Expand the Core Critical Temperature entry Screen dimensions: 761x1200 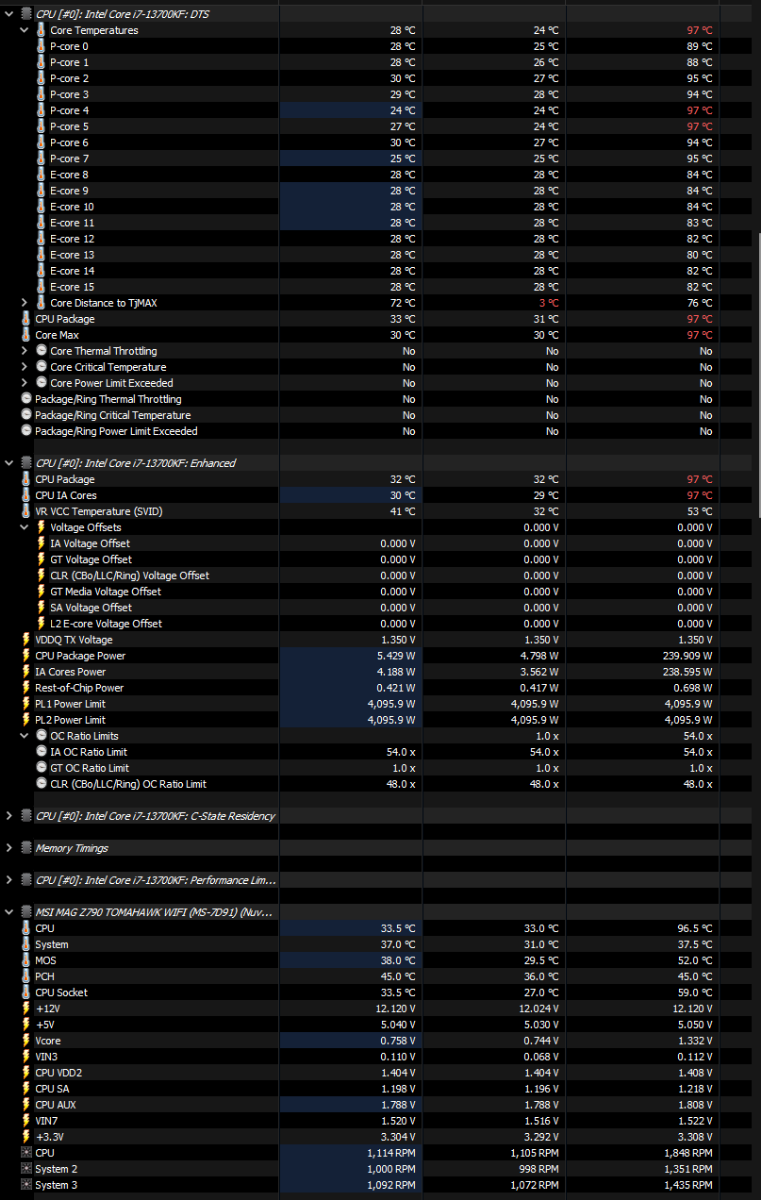pos(24,367)
